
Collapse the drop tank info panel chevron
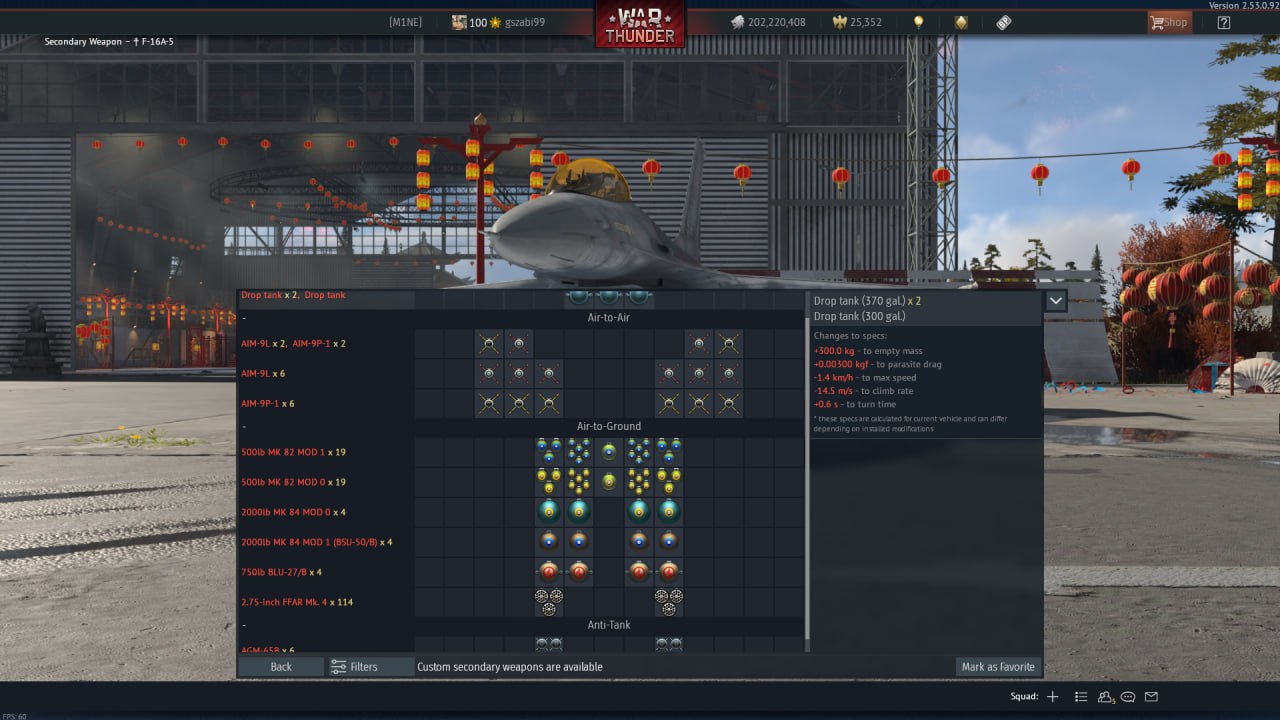click(x=1056, y=300)
